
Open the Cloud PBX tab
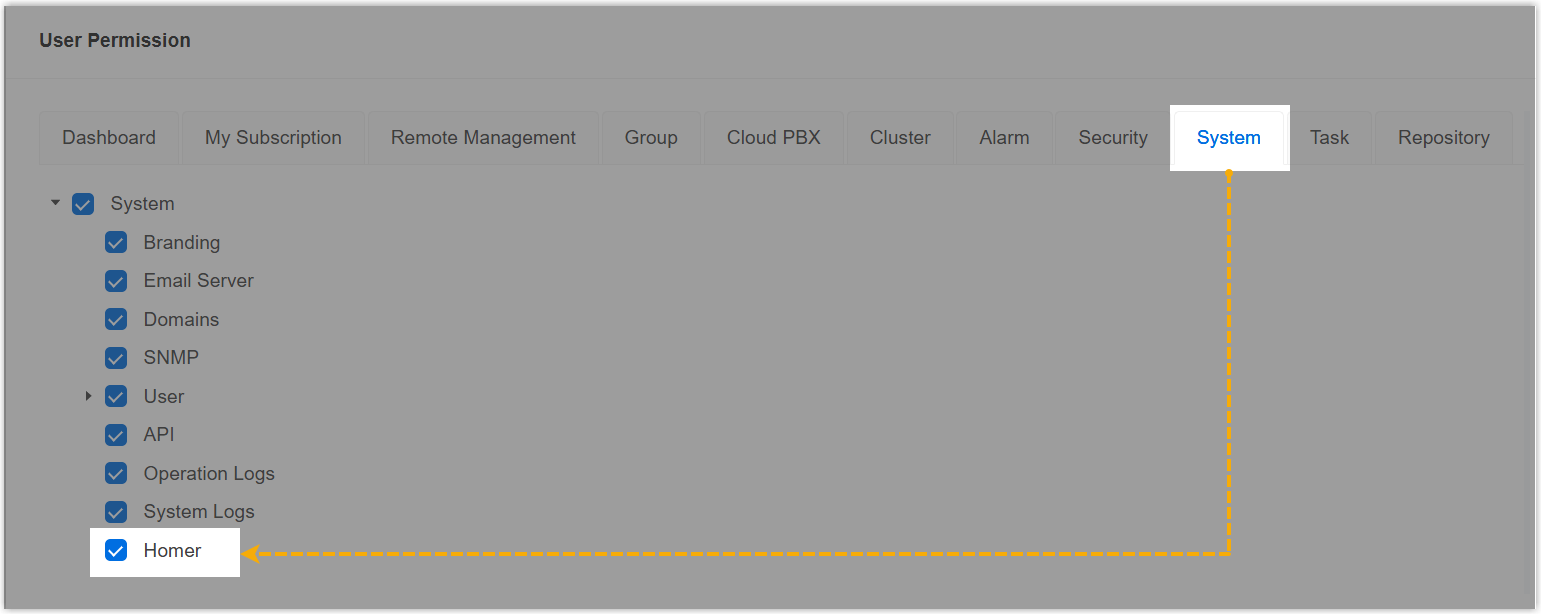774,138
